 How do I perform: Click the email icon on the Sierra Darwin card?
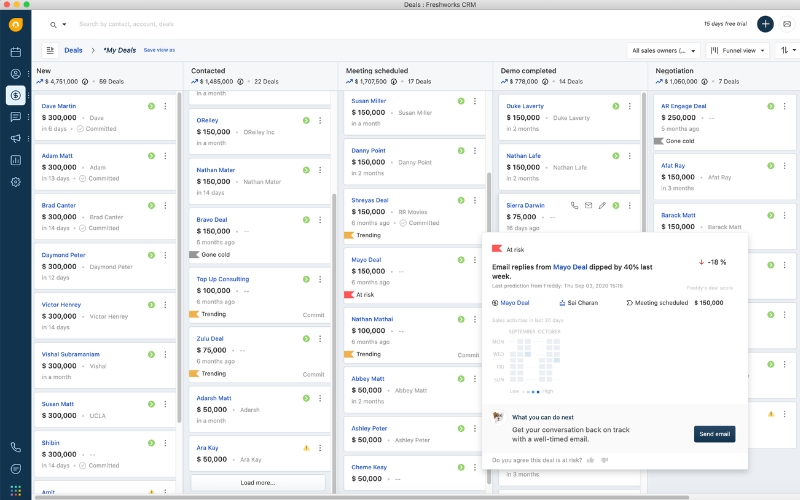click(x=588, y=205)
